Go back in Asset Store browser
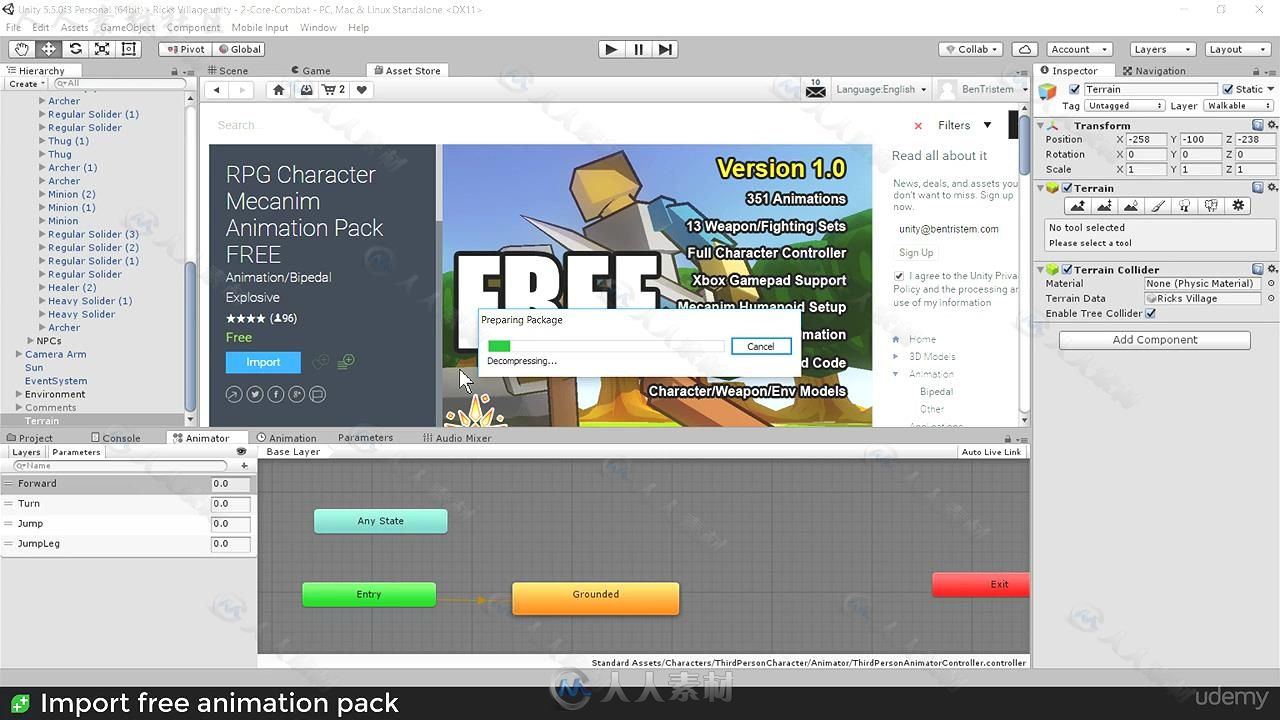1280x720 pixels. [x=217, y=90]
